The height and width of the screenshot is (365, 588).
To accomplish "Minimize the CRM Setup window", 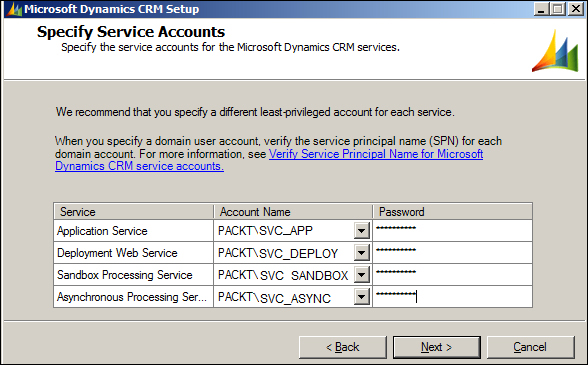I will (x=541, y=9).
